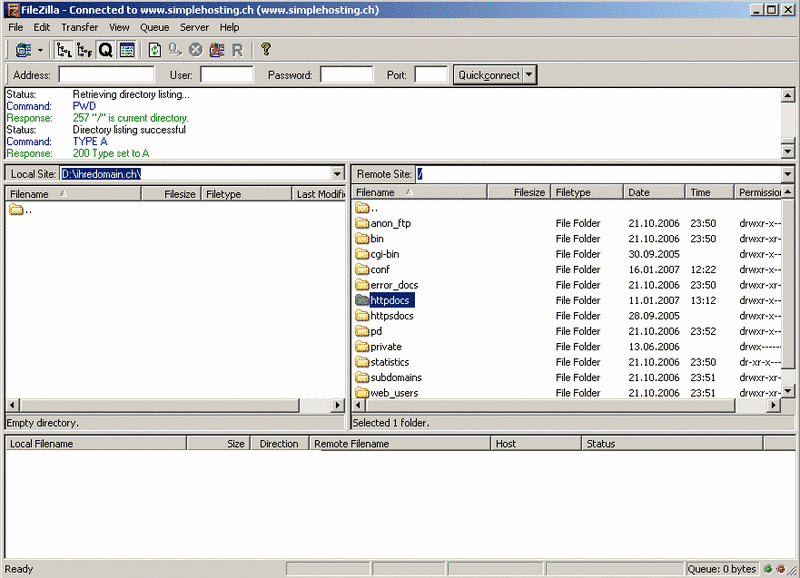Toggle the local directory tree view
The width and height of the screenshot is (800, 578).
[64, 50]
